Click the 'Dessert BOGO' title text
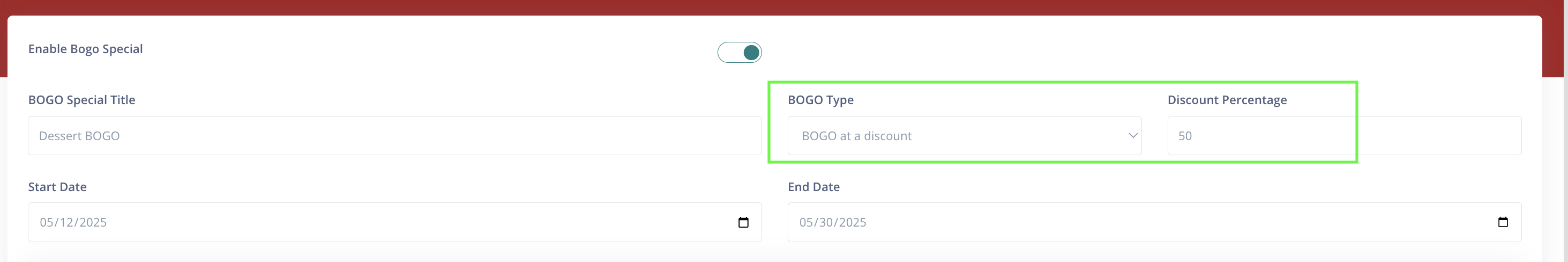This screenshot has height=262, width=1568. (79, 136)
